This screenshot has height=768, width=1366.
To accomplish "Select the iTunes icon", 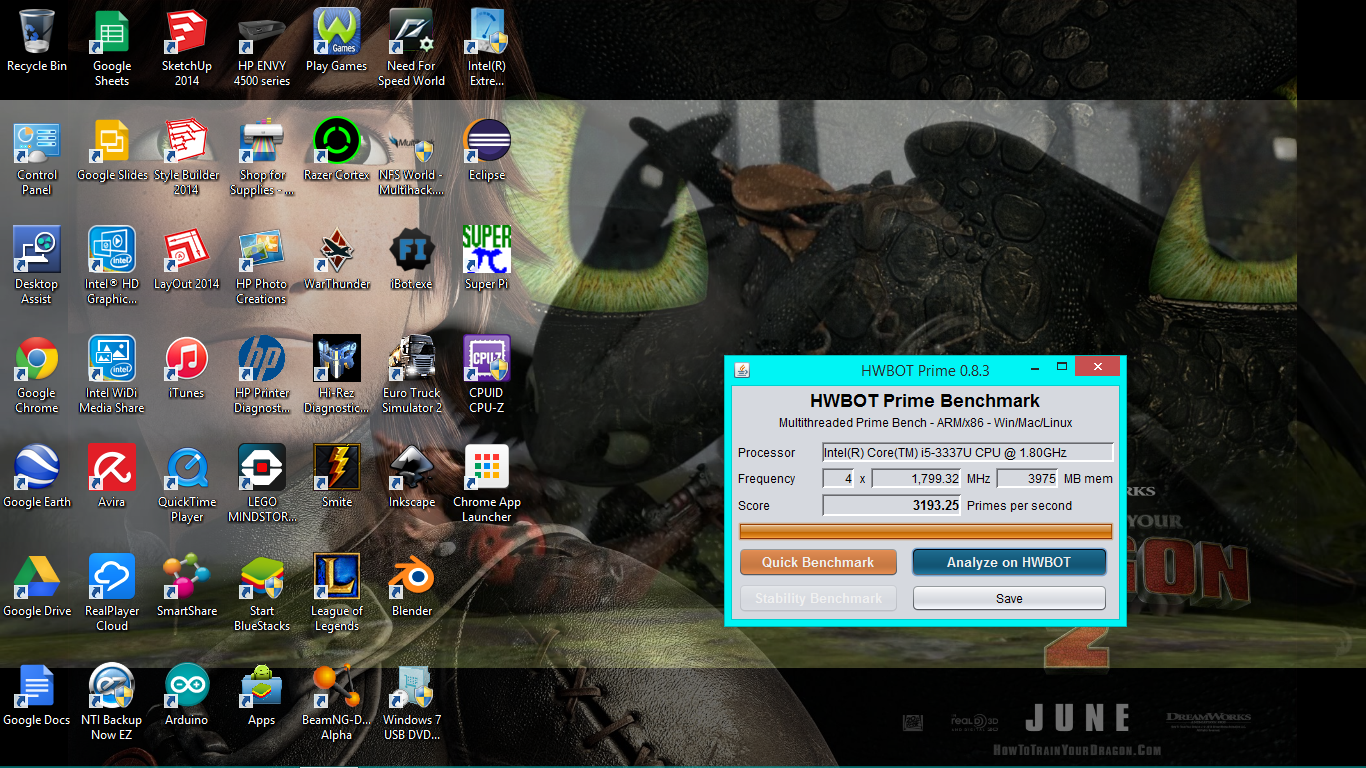I will click(187, 359).
